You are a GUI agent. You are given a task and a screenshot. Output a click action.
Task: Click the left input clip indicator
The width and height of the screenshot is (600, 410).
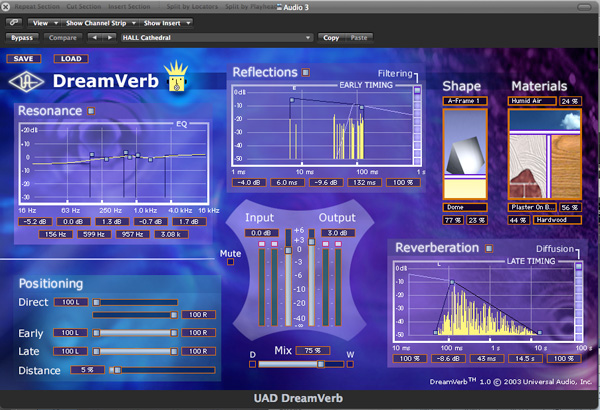261,244
